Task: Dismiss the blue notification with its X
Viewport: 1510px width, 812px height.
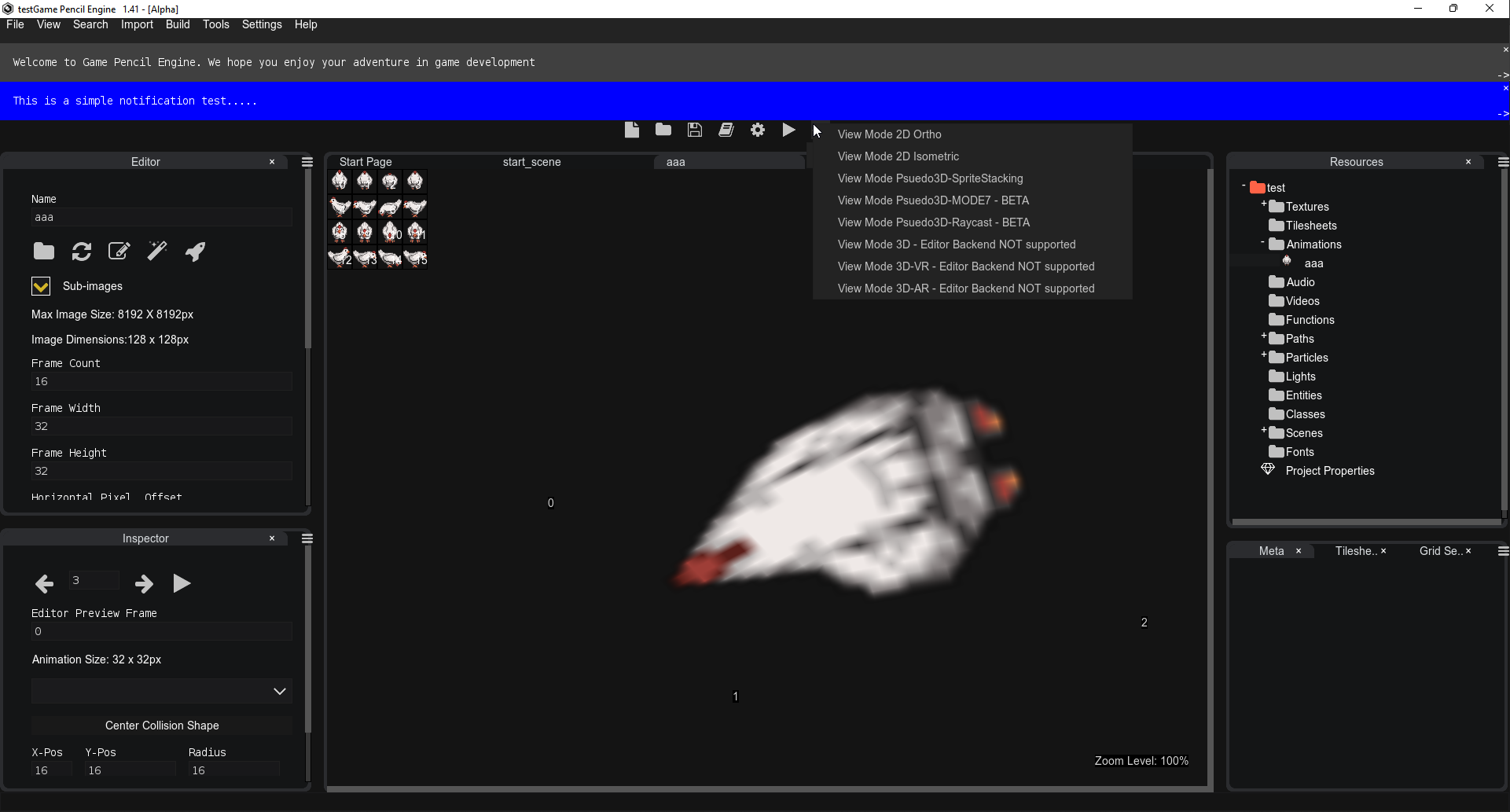Action: pyautogui.click(x=1505, y=88)
